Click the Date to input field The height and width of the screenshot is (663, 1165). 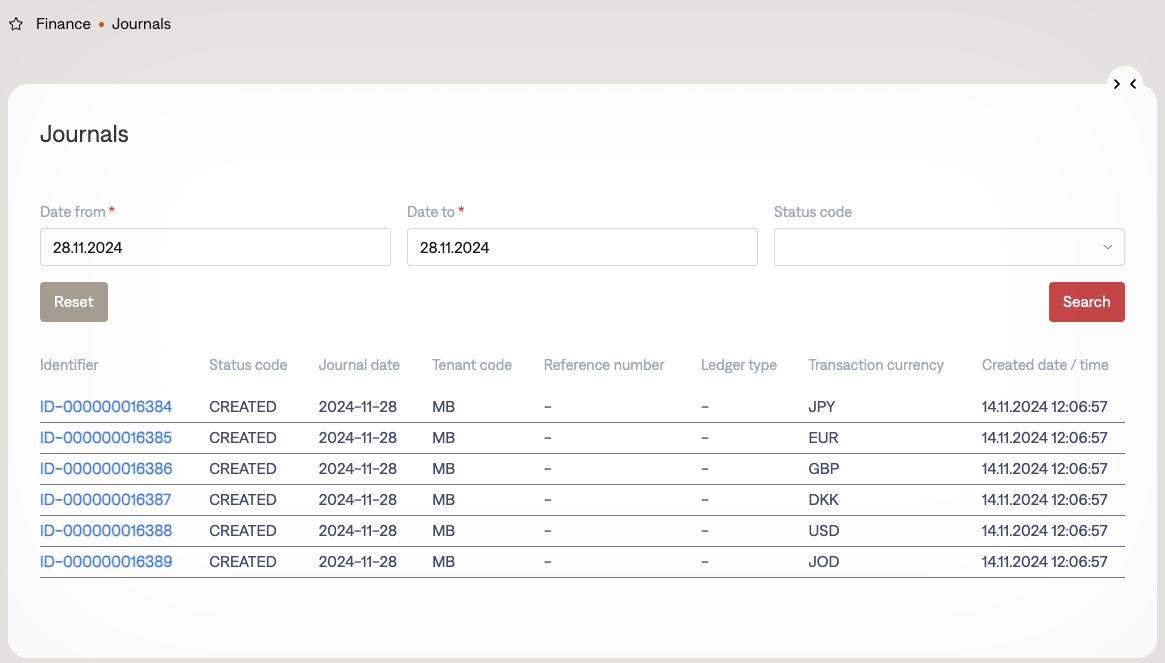click(581, 247)
